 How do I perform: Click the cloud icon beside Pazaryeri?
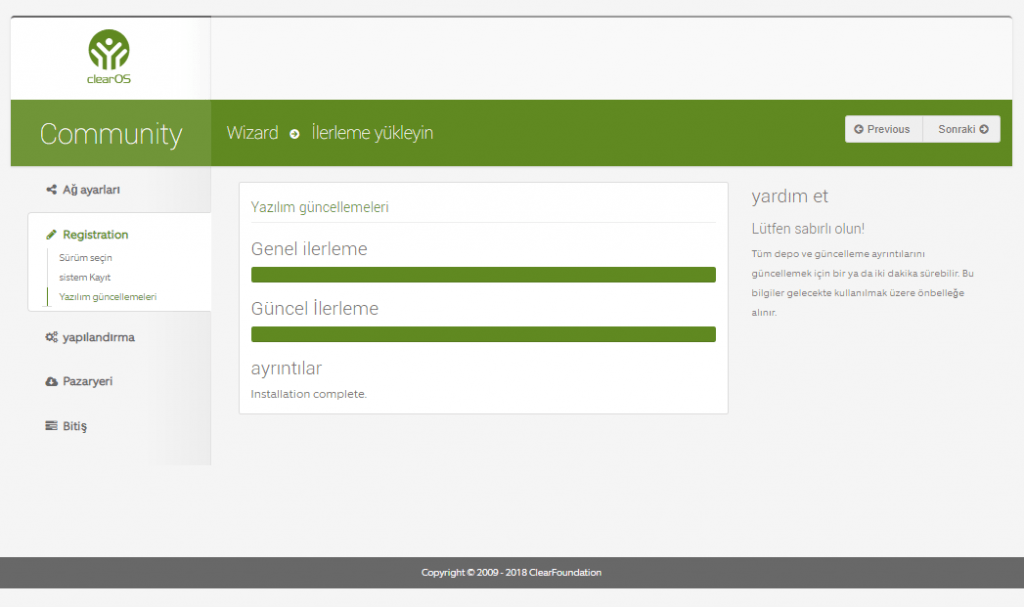pos(51,382)
